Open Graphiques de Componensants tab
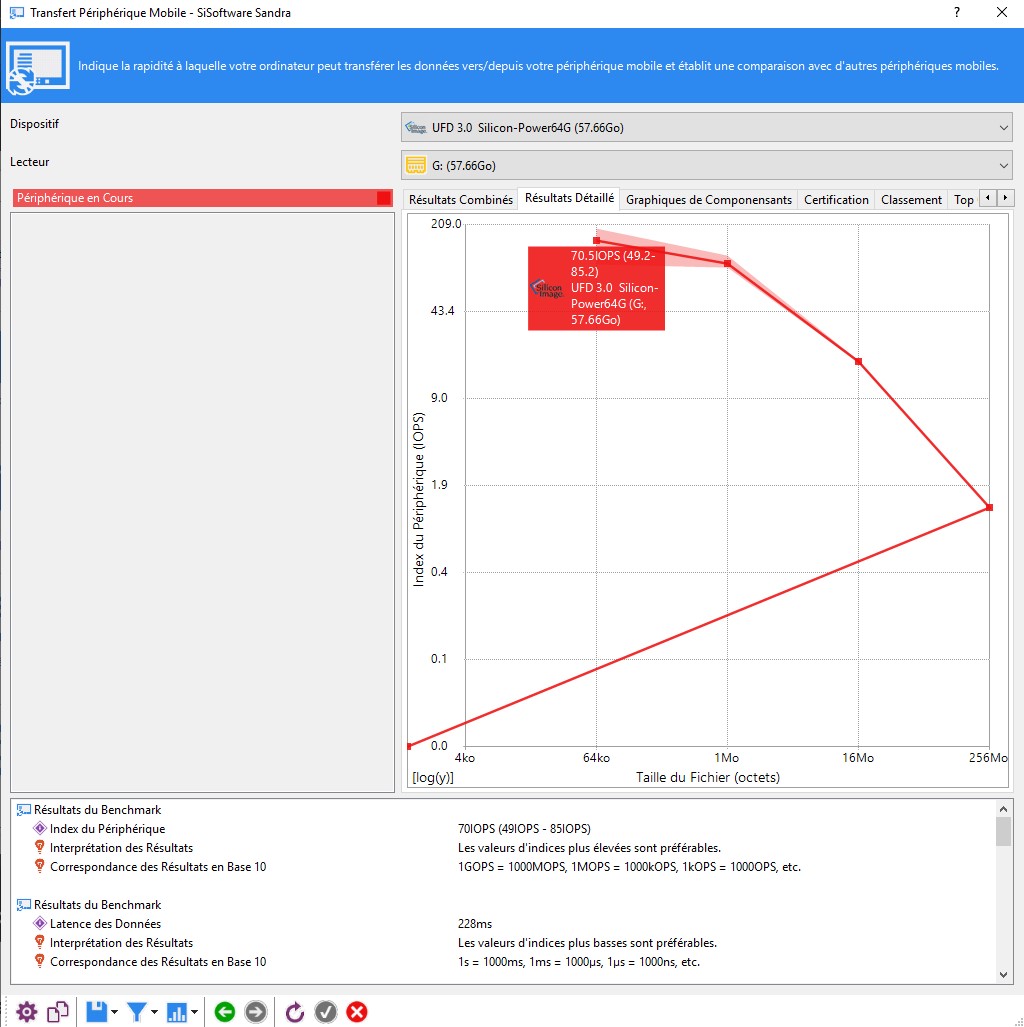This screenshot has width=1024, height=1027. [708, 199]
